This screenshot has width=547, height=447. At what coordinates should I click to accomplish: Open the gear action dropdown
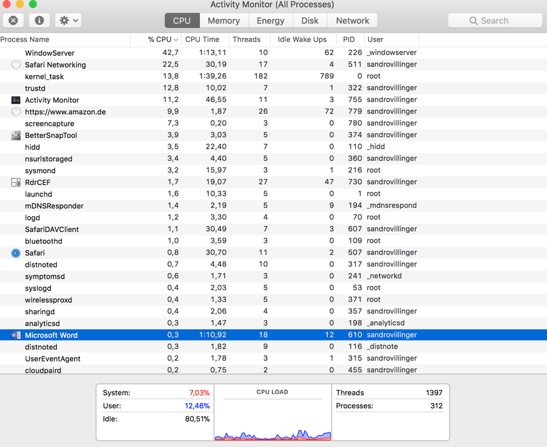click(68, 21)
